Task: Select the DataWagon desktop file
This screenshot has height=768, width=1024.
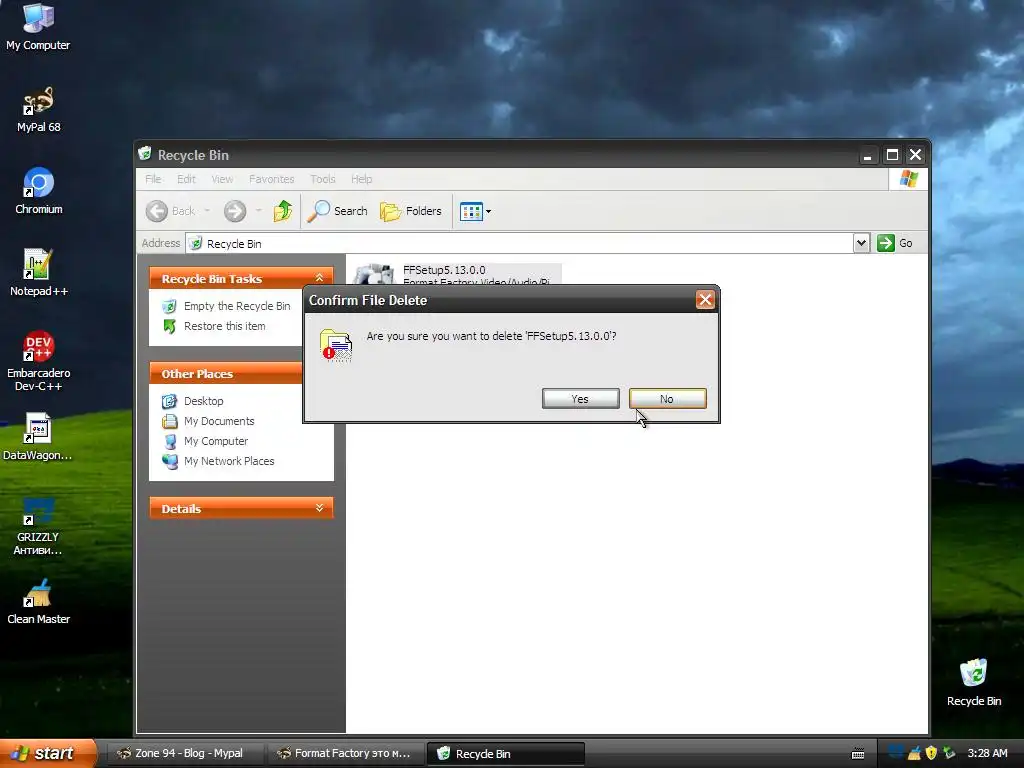Action: [38, 437]
